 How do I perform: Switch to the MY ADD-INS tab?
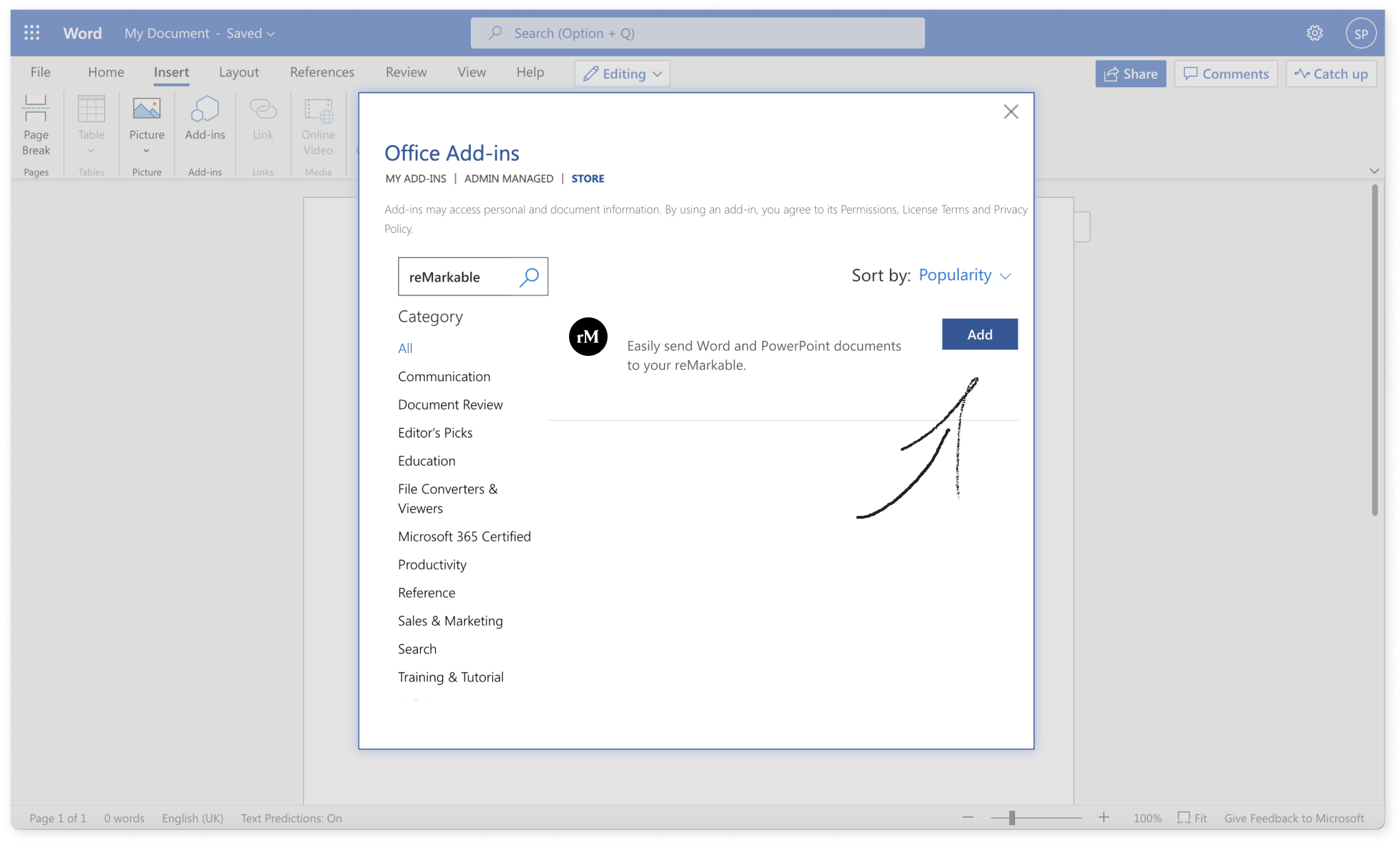point(416,178)
